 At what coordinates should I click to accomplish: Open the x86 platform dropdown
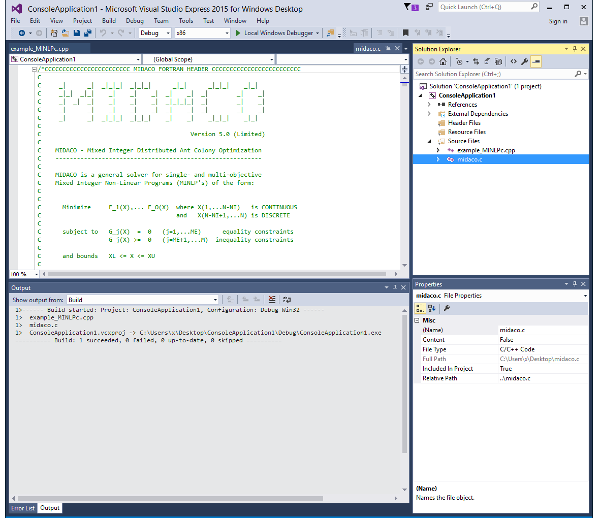pos(202,33)
